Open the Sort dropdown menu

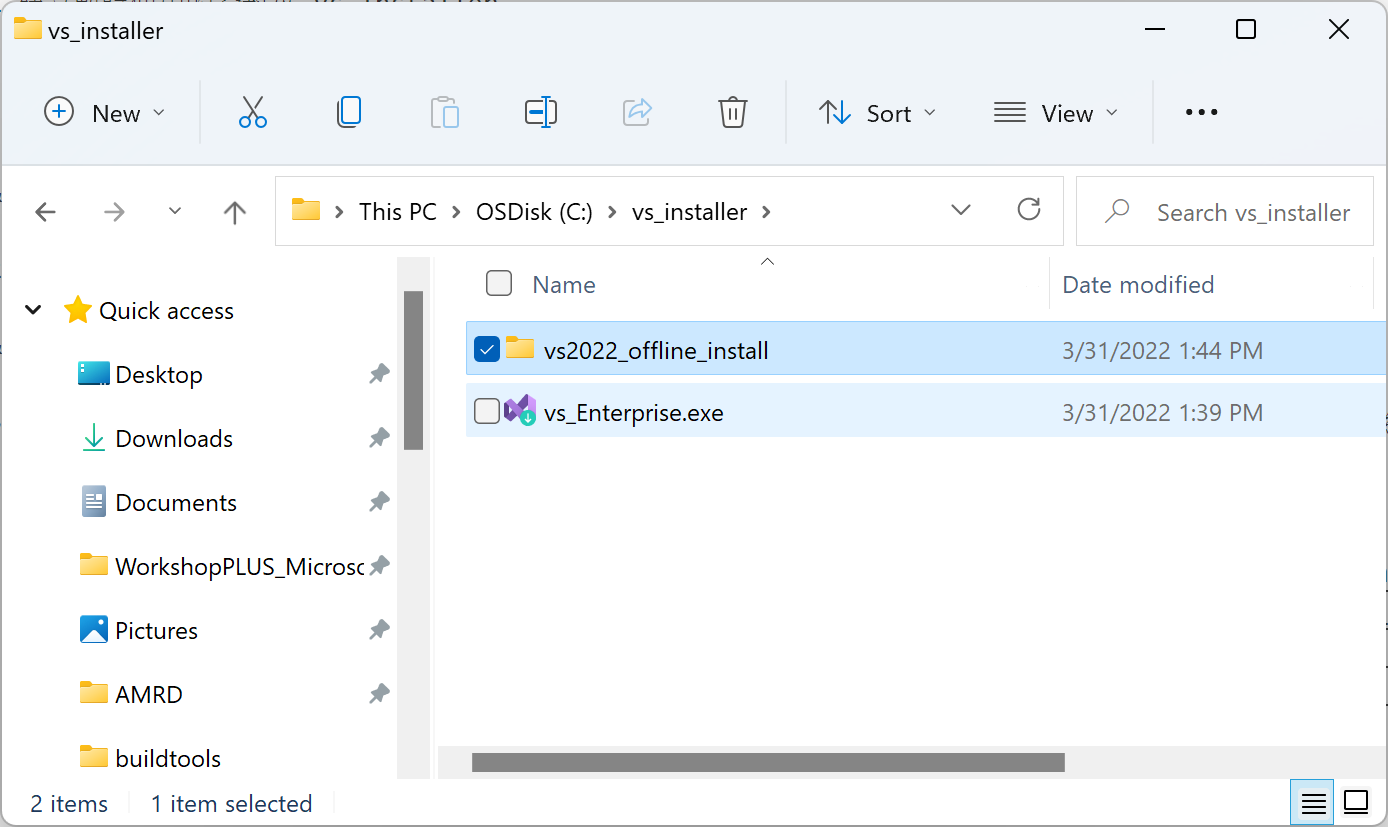coord(878,112)
